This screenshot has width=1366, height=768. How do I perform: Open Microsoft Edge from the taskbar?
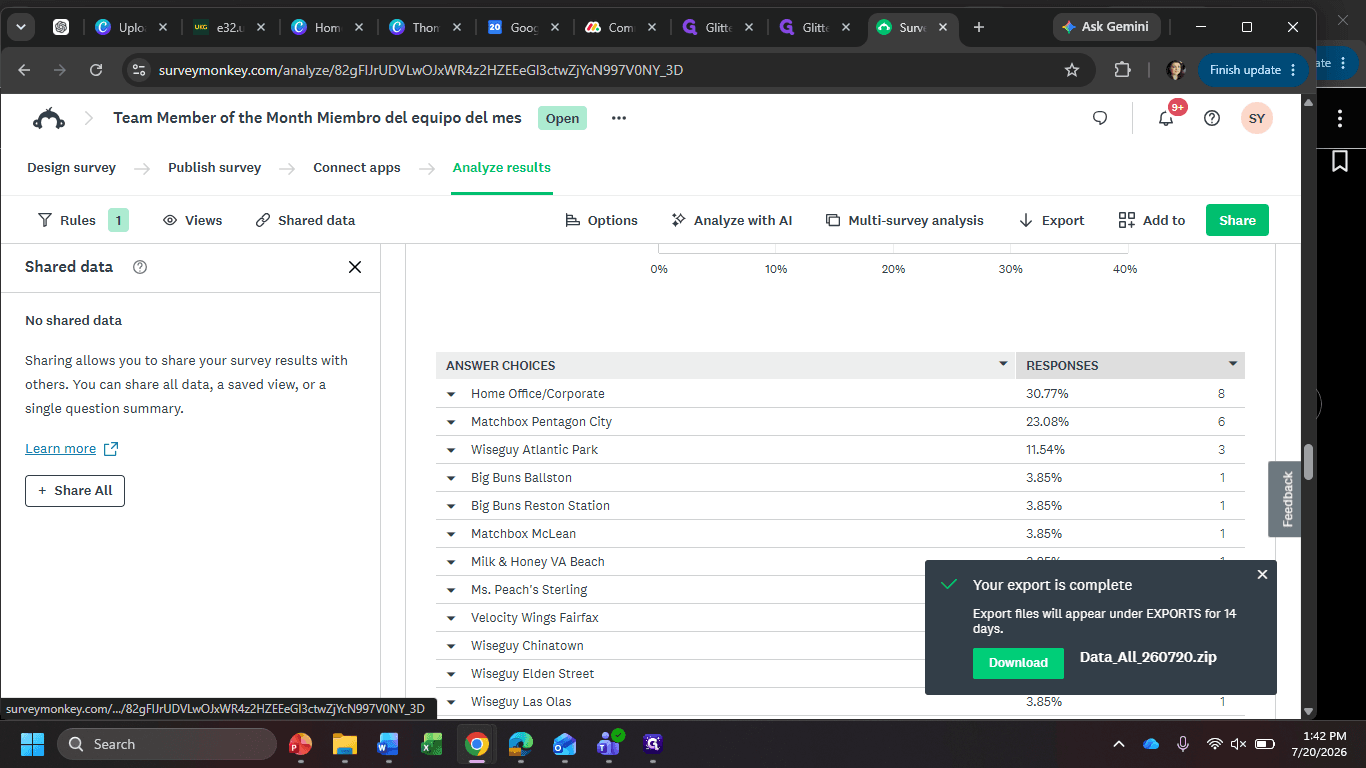[x=521, y=744]
